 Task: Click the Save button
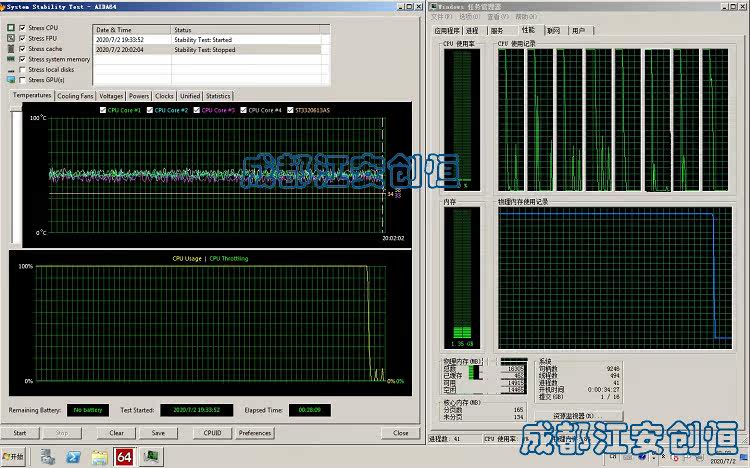point(158,433)
